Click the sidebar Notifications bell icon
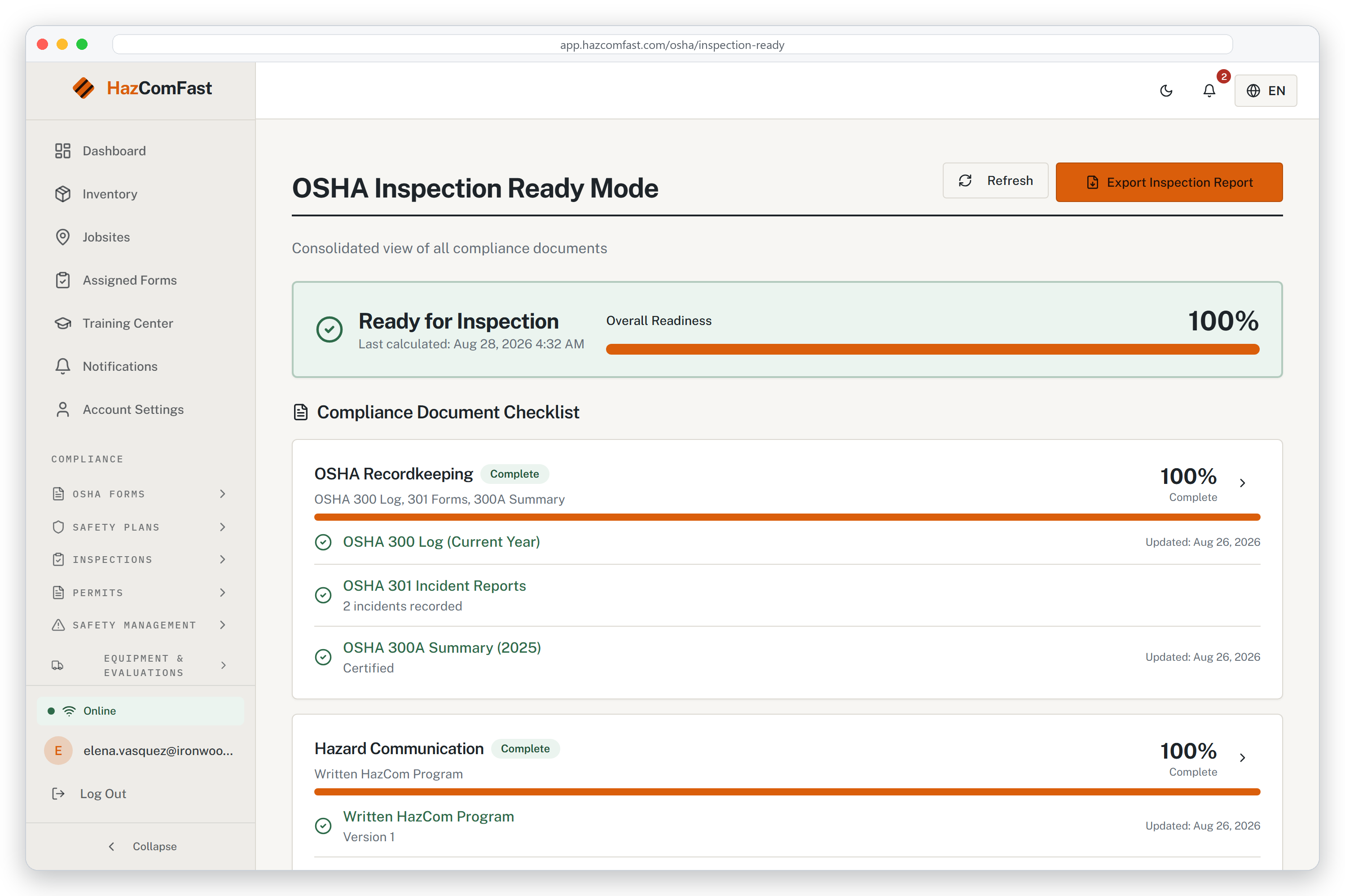Screen dimensions: 1345x896 62,366
